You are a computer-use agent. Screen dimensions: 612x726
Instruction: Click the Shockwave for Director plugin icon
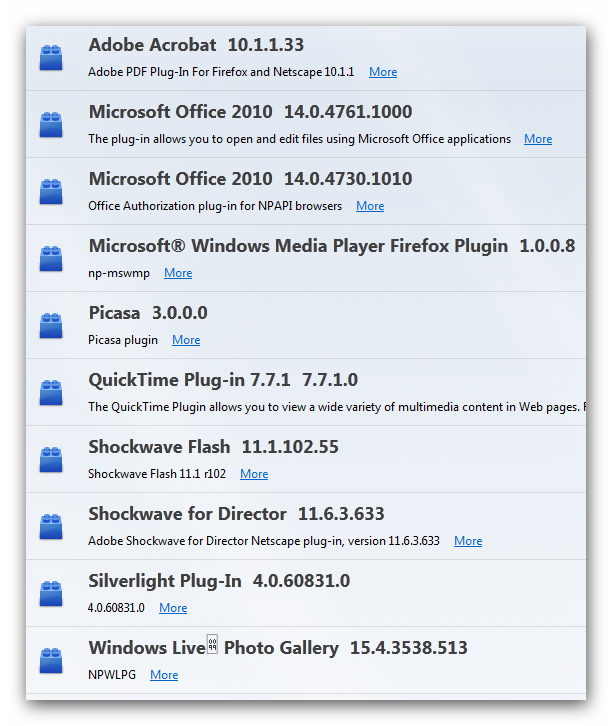tap(51, 527)
